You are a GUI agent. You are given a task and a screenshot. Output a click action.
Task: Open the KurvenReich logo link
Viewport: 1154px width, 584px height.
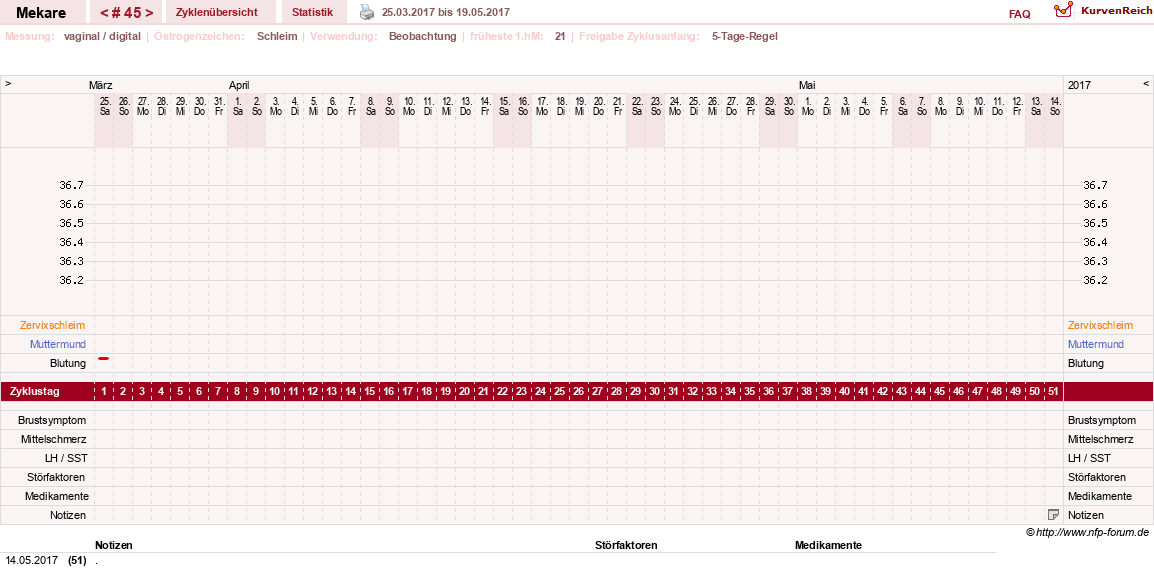tap(1102, 10)
